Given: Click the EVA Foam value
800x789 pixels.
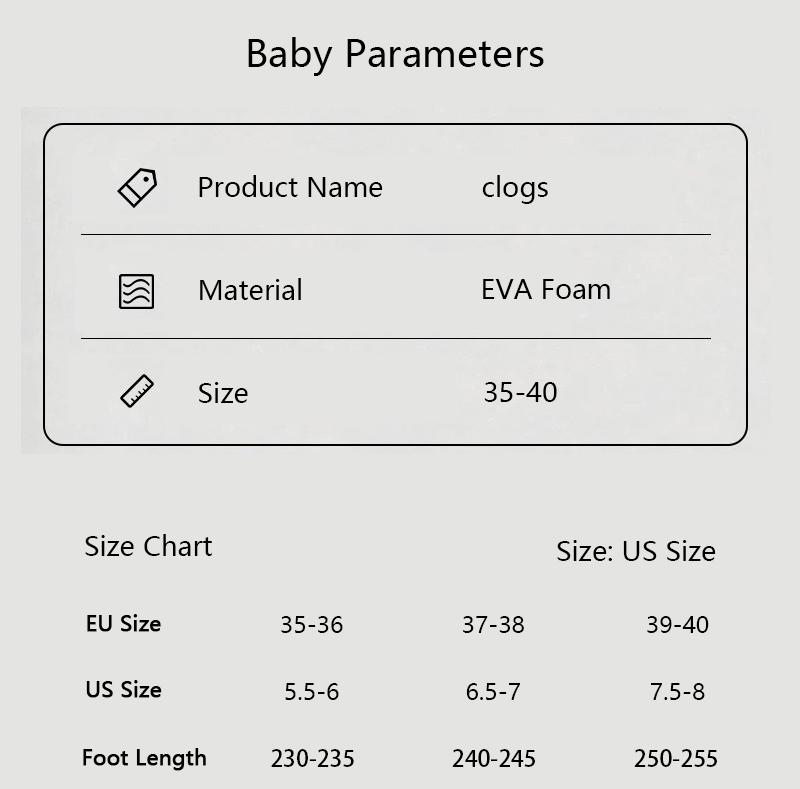Looking at the screenshot, I should tap(546, 290).
